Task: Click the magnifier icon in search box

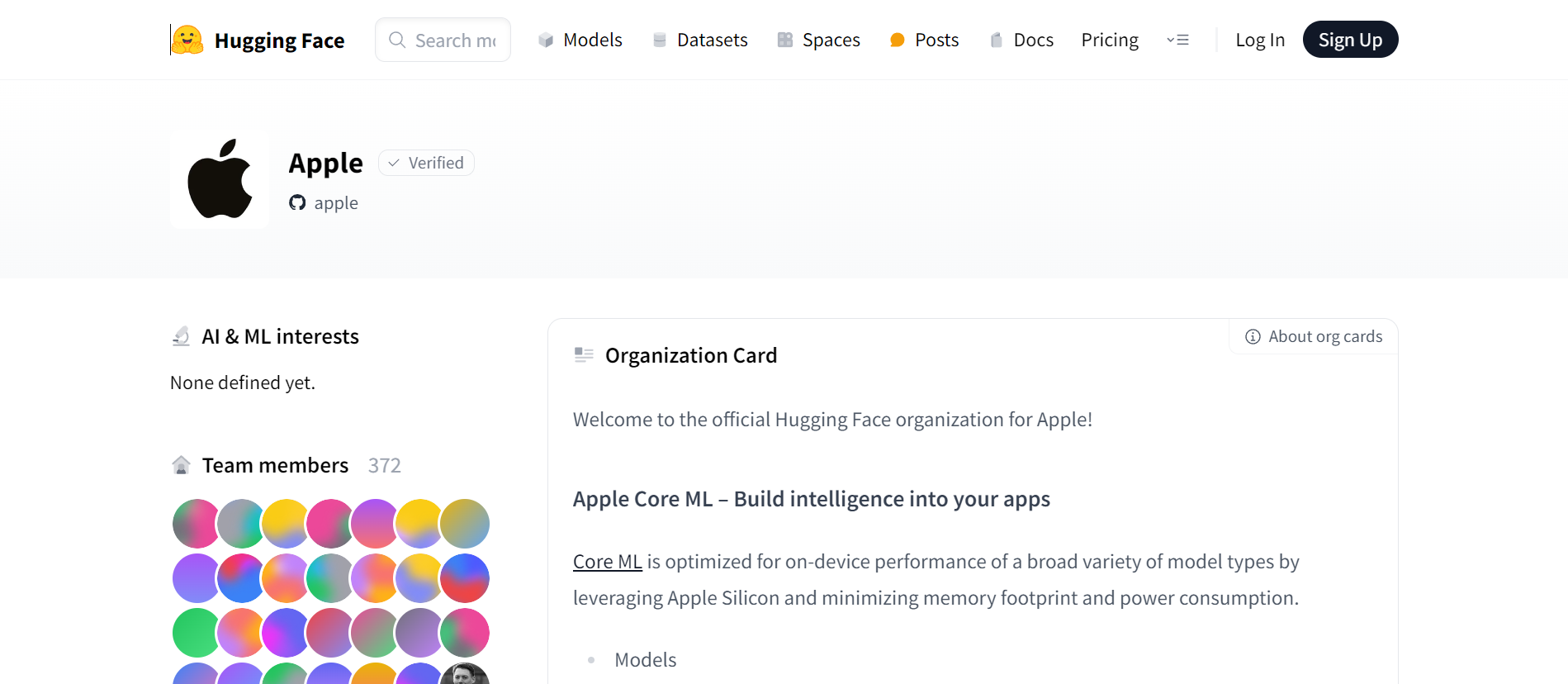Action: (397, 40)
